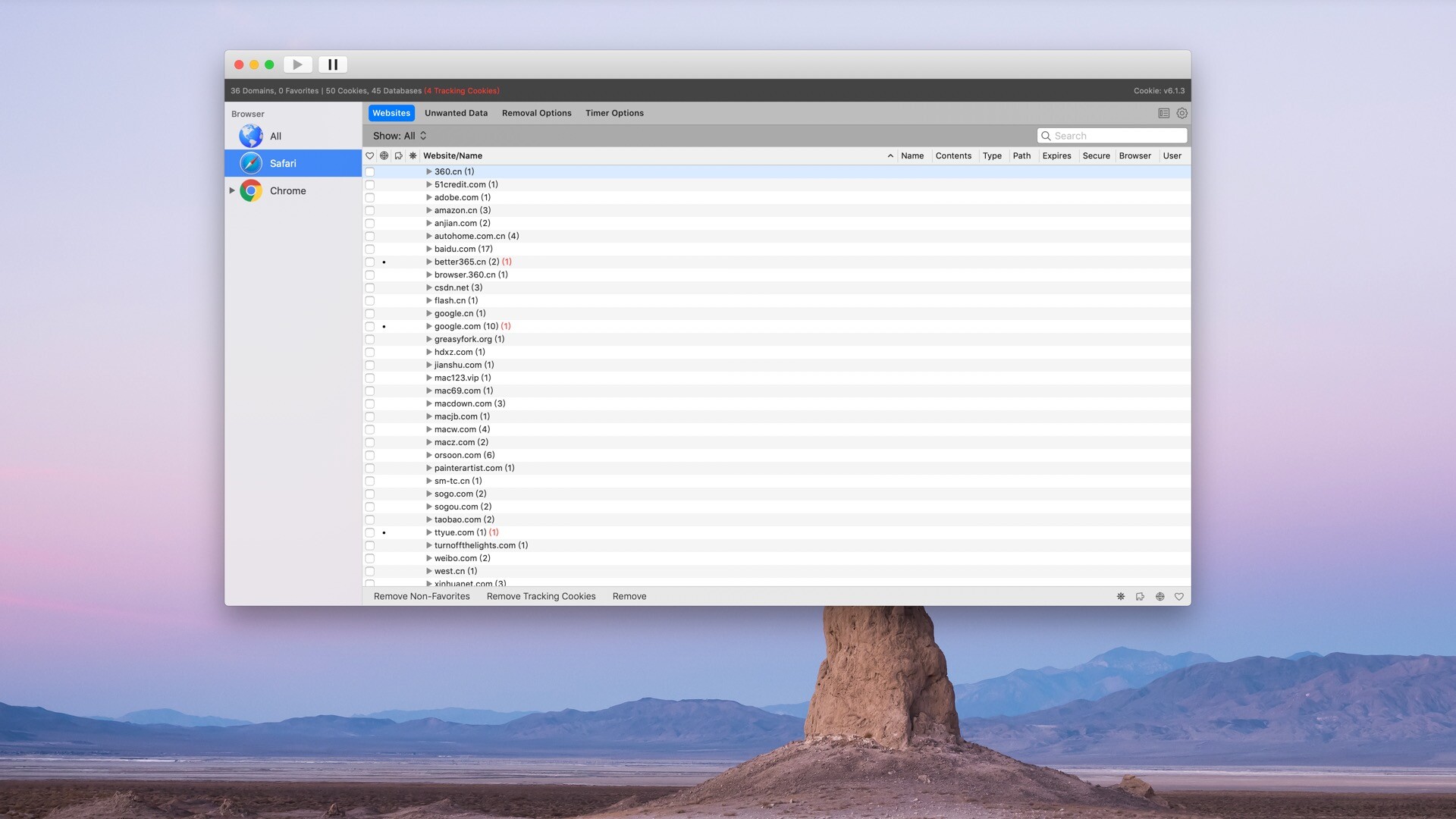Viewport: 1456px width, 819px height.
Task: Click into the Search input field
Action: click(x=1112, y=136)
